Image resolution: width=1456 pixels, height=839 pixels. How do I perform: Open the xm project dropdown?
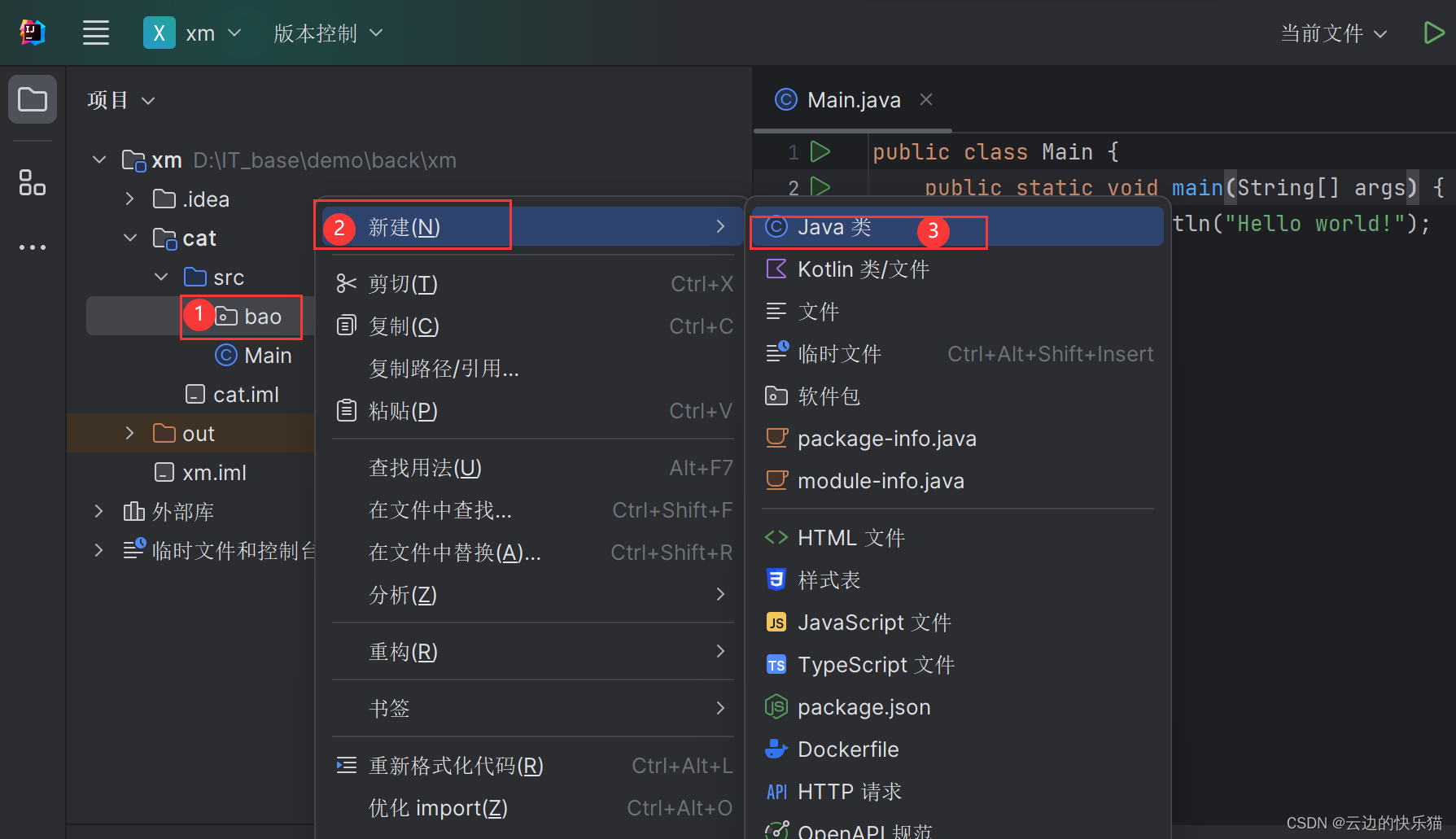(x=193, y=33)
